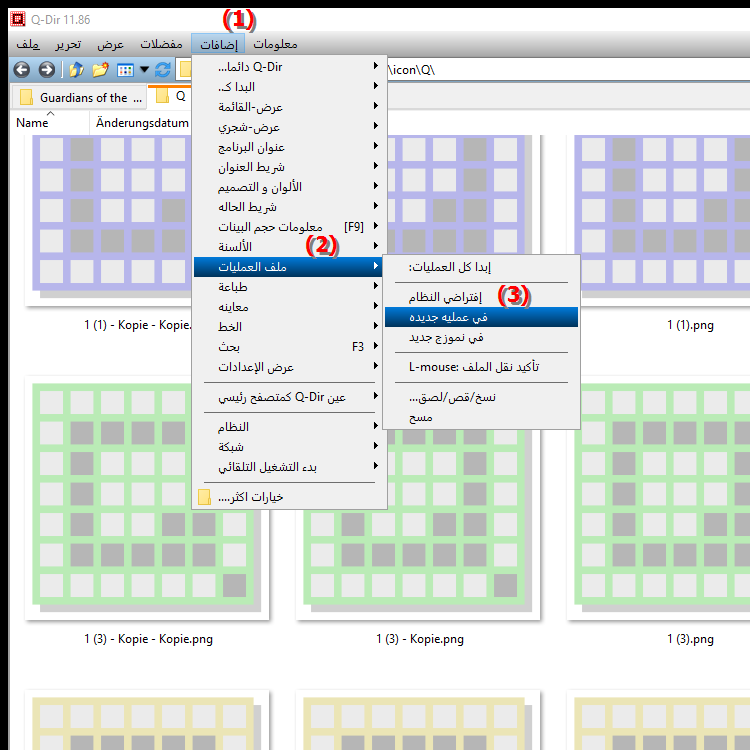Go back with the left arrow button
This screenshot has height=750, width=750.
tap(22, 70)
